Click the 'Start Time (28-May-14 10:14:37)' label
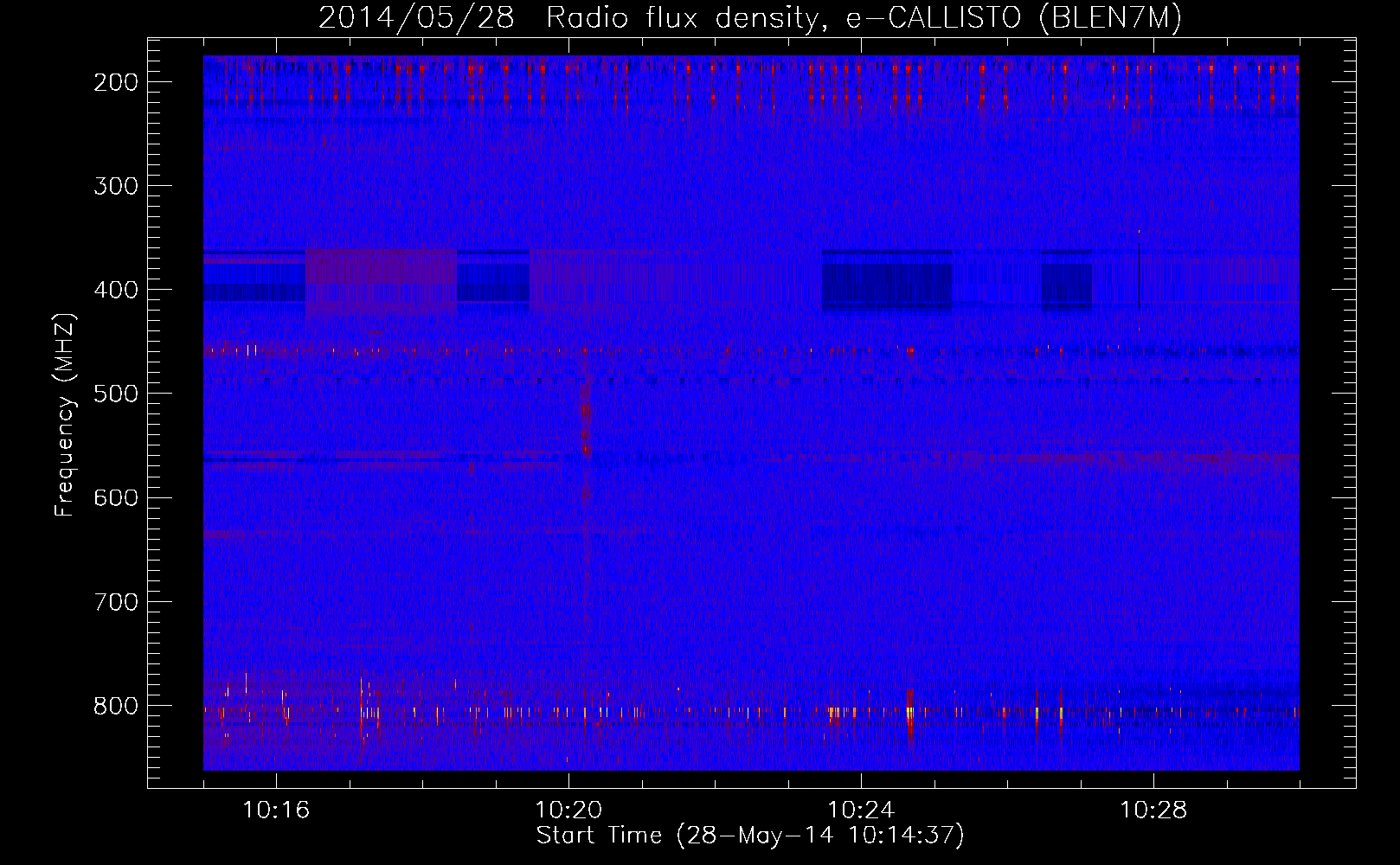Screen dimensions: 1400x865 point(750,836)
